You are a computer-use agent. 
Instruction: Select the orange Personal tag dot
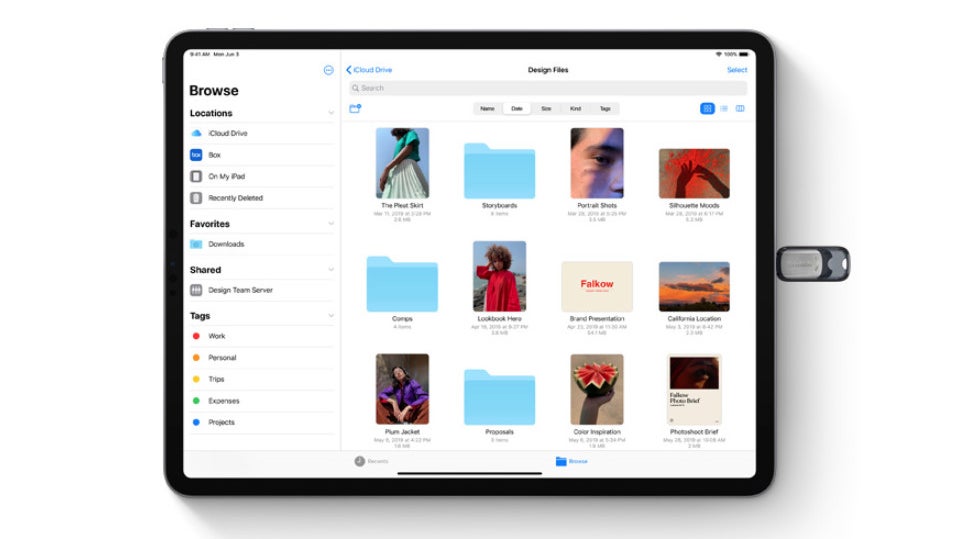point(196,358)
